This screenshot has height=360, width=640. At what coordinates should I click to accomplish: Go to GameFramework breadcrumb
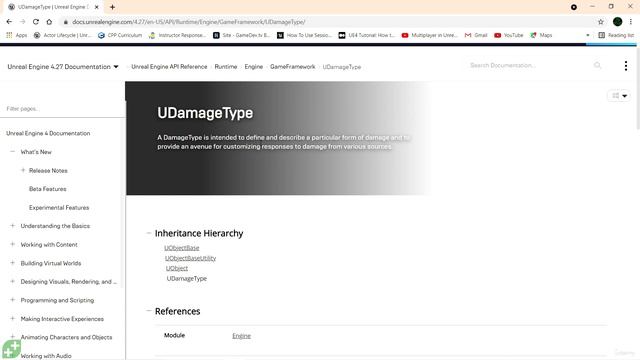(293, 67)
